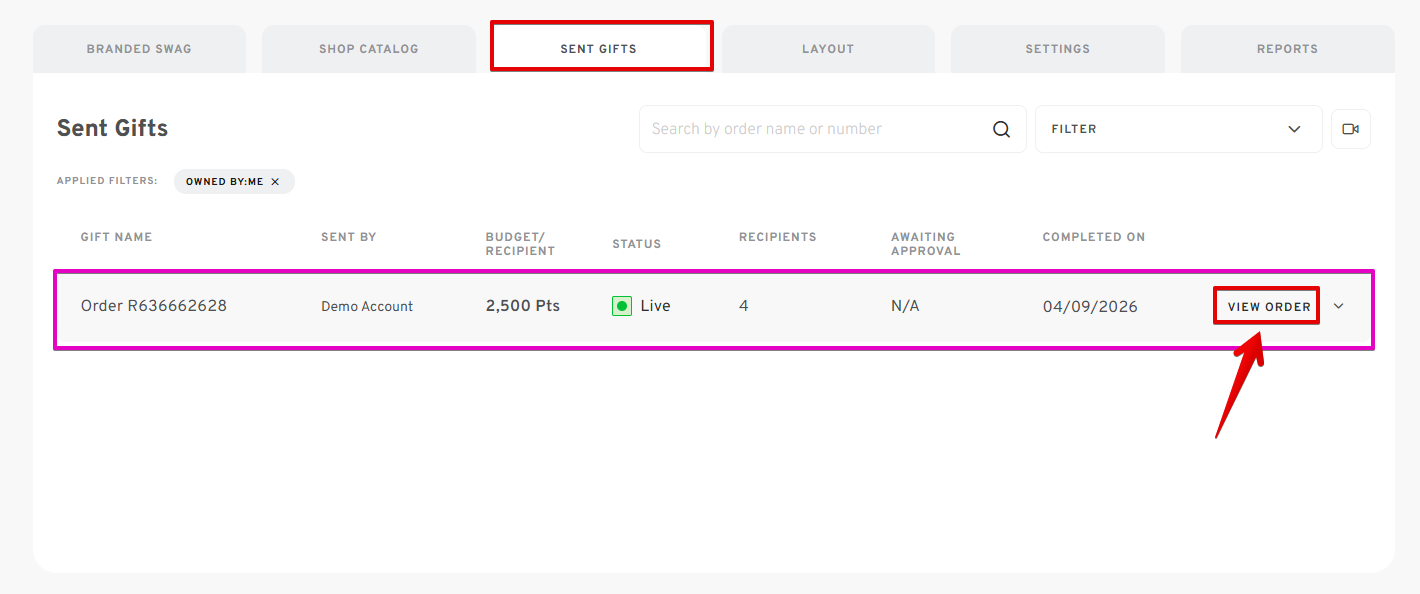Viewport: 1420px width, 594px height.
Task: Go to the LAYOUT tab
Action: 828,48
